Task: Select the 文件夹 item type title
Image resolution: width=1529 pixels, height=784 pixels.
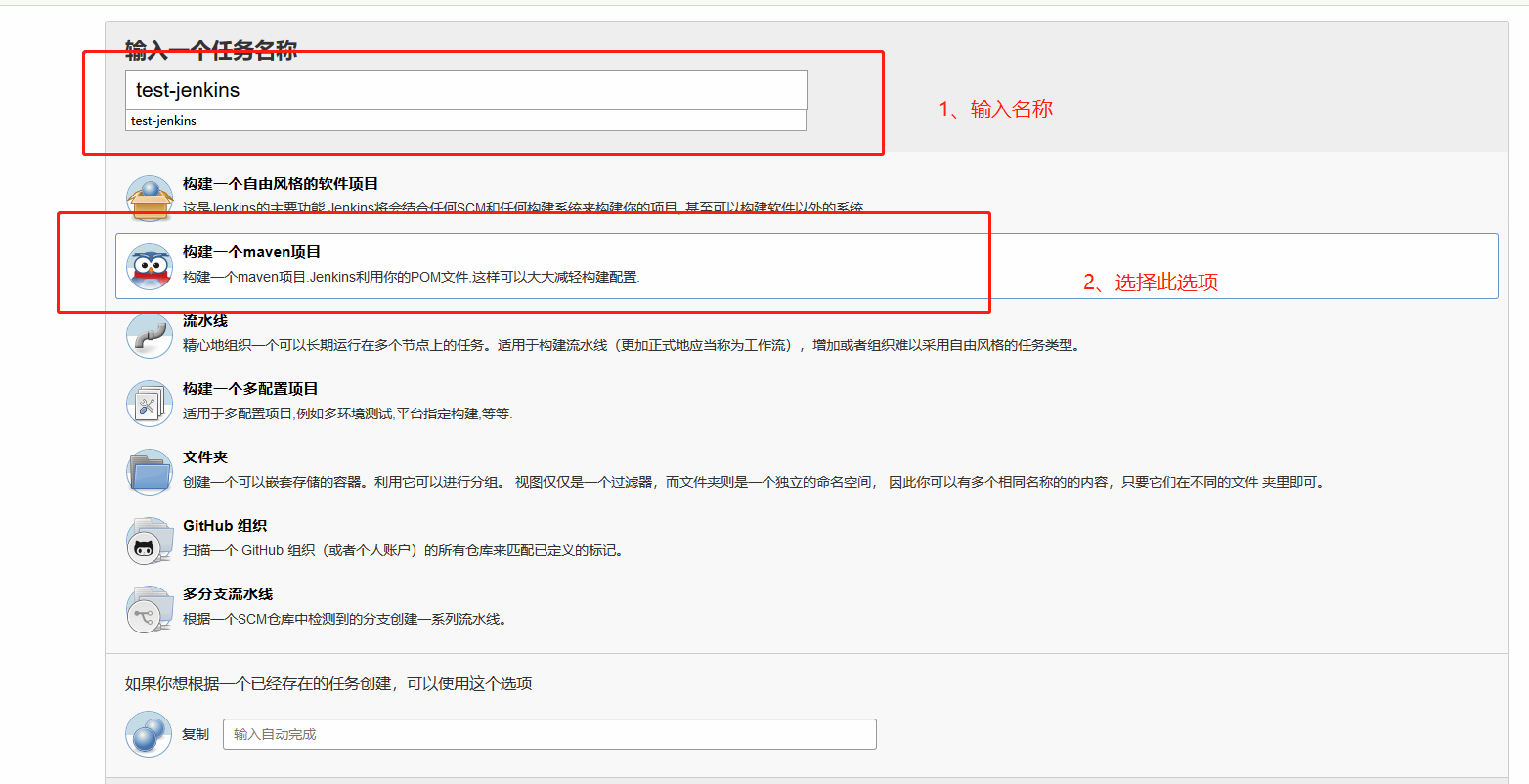Action: tap(205, 457)
